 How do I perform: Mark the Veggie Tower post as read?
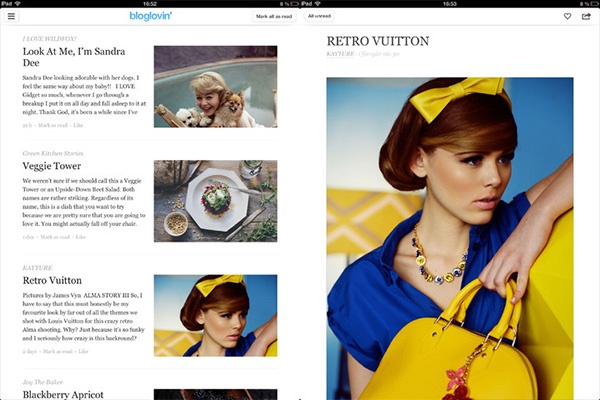pos(55,237)
